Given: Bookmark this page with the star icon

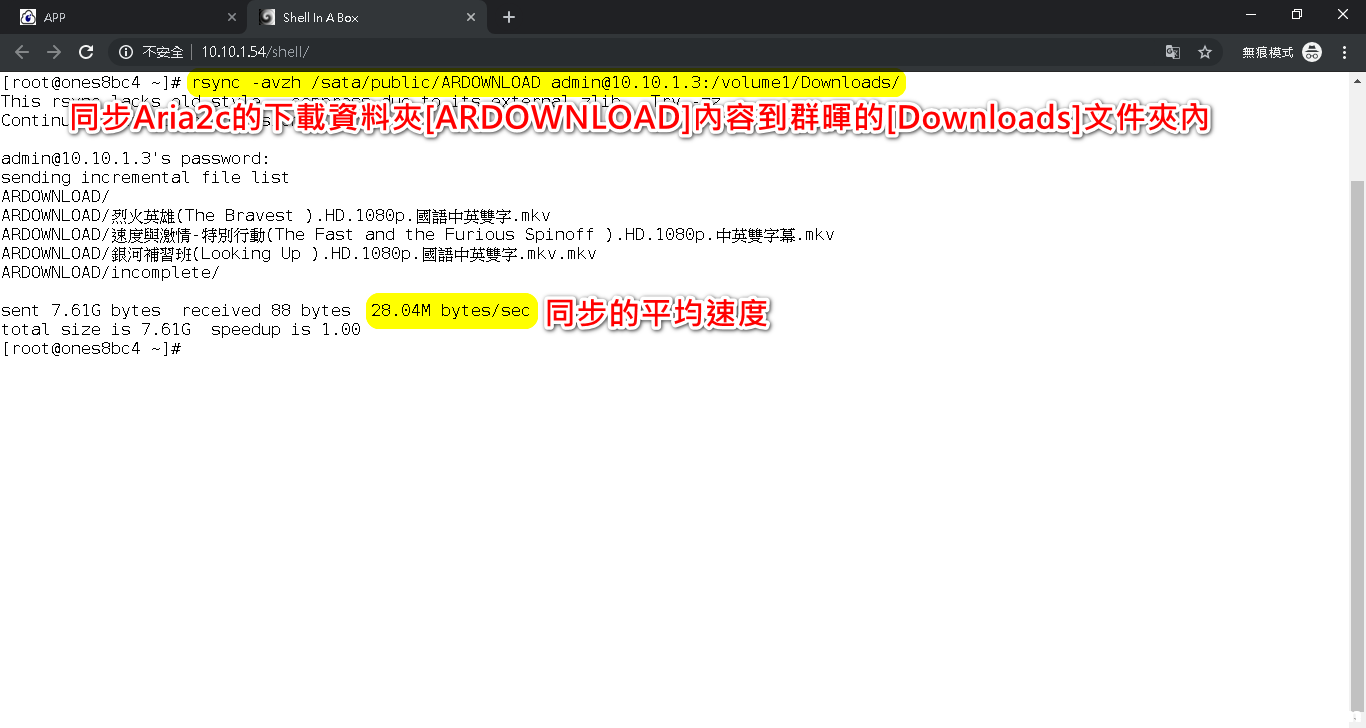Looking at the screenshot, I should 1205,52.
